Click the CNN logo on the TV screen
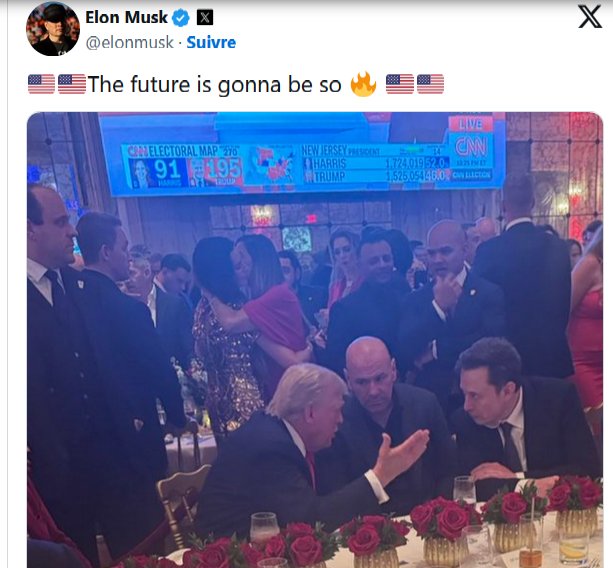Screen dimensions: 613x568 click(471, 147)
